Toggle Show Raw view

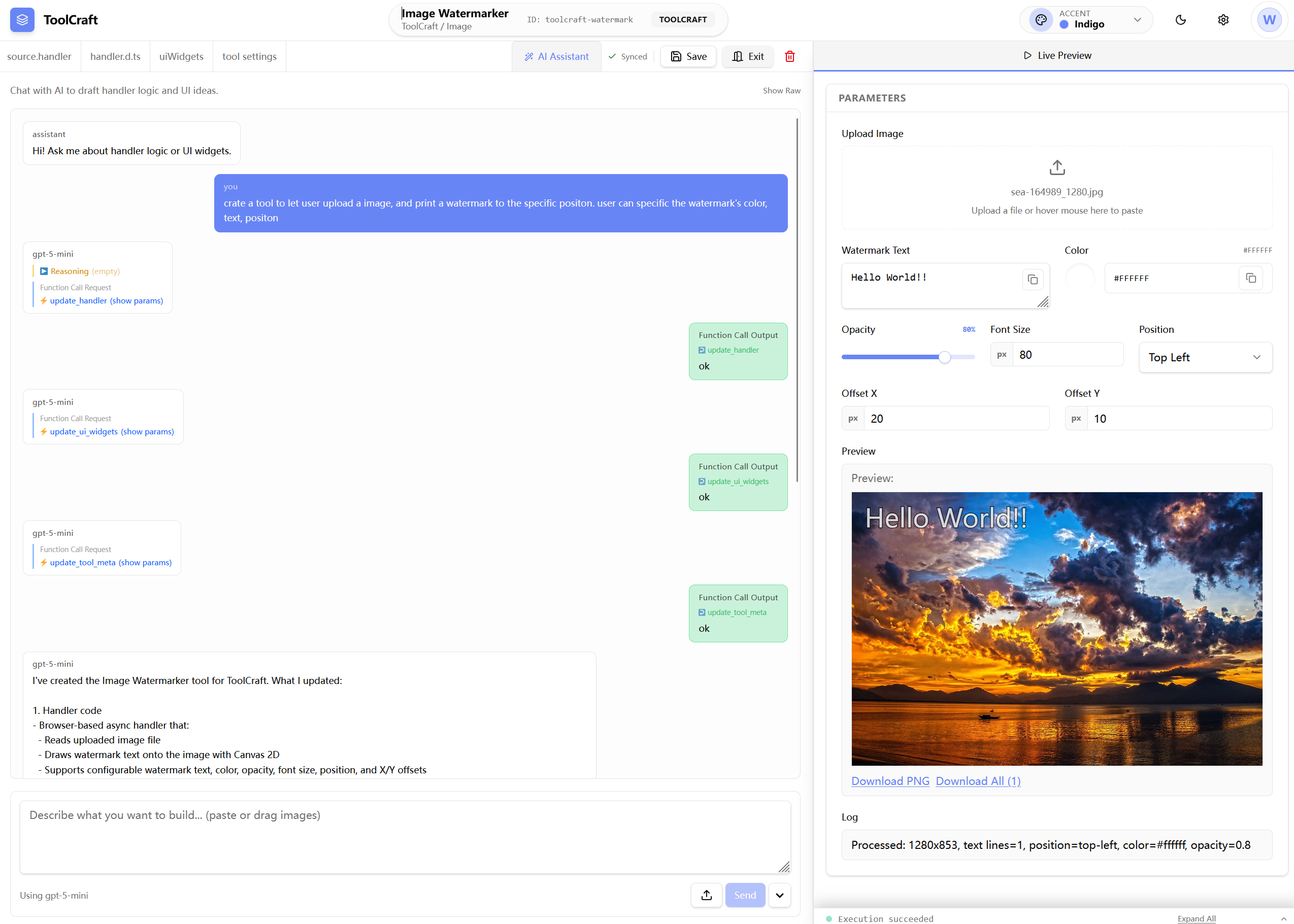(781, 90)
